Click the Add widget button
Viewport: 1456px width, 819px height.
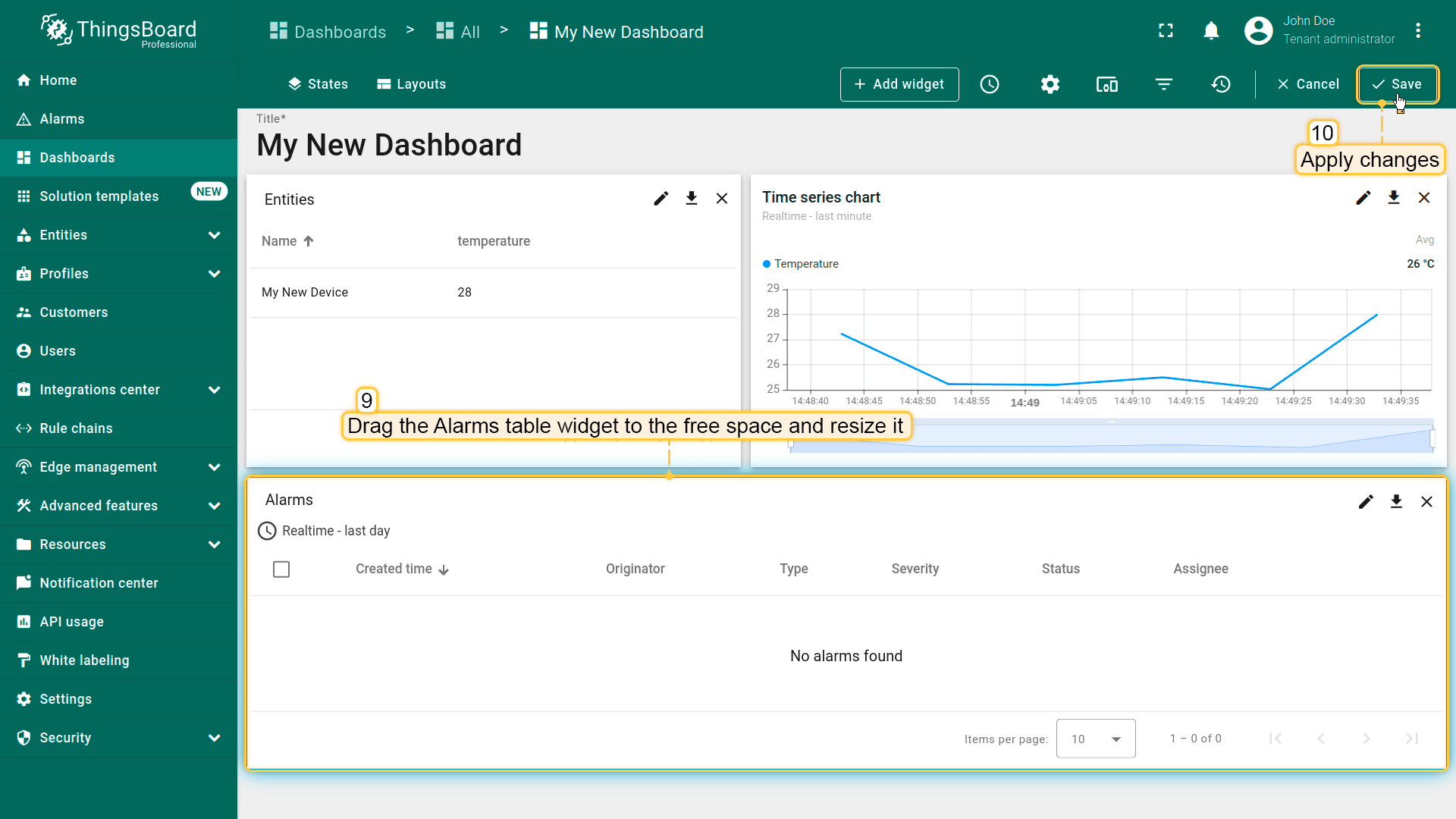click(x=899, y=84)
